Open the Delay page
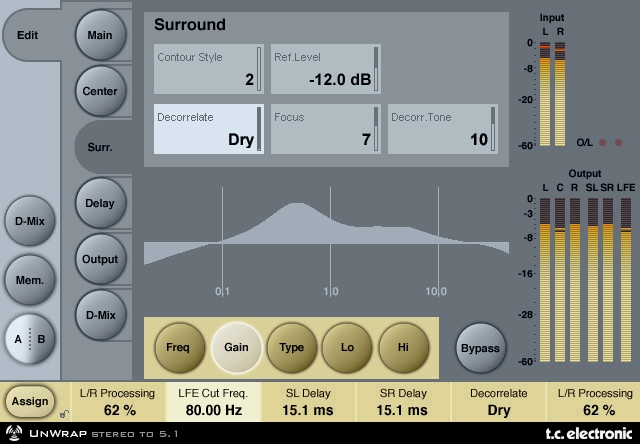The image size is (640, 444). [x=100, y=203]
